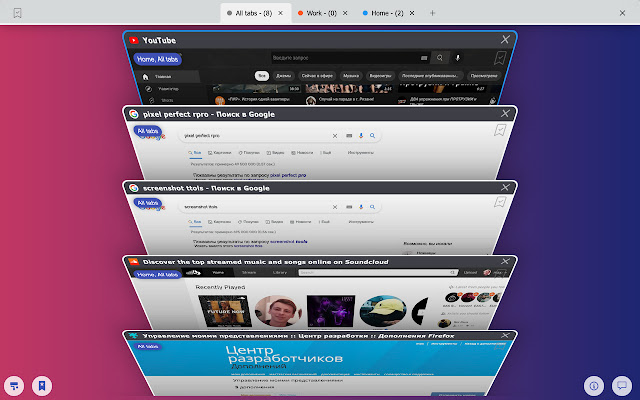640x400 pixels.
Task: Click 'All tabs' label on 'screenshot ttols' card
Action: pos(147,203)
